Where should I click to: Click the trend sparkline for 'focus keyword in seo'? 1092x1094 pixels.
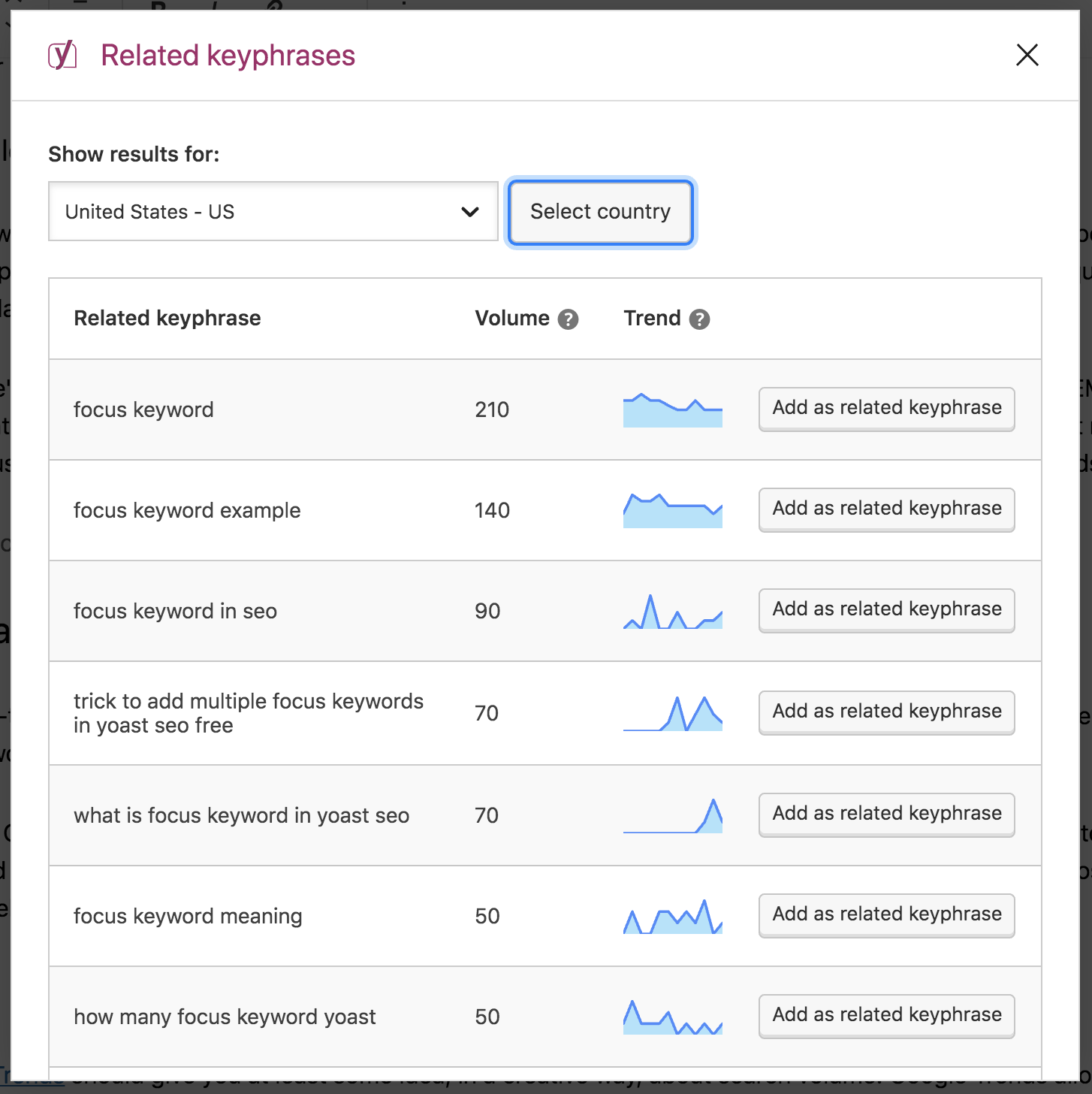672,612
